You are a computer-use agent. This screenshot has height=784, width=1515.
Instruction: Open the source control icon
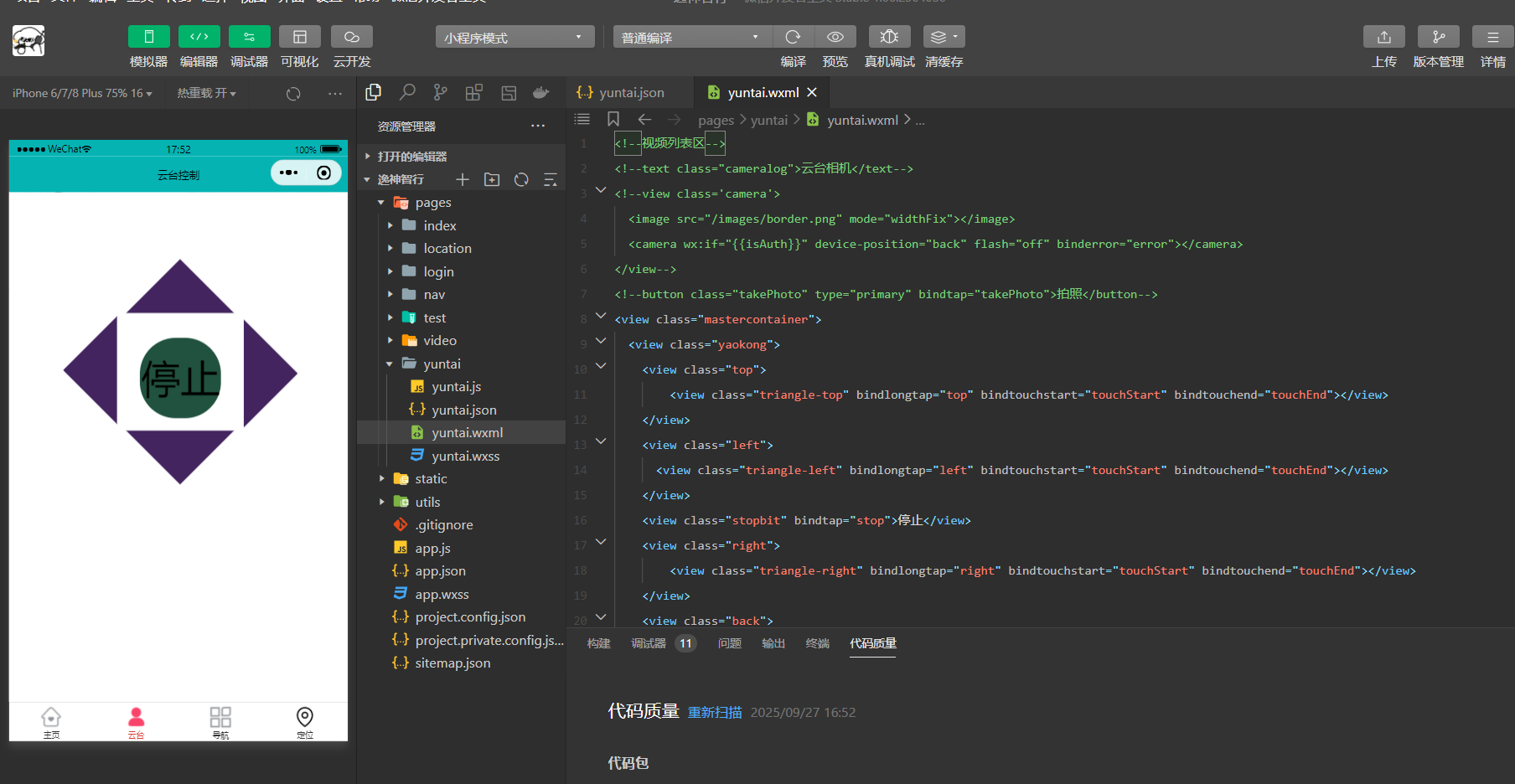tap(441, 92)
